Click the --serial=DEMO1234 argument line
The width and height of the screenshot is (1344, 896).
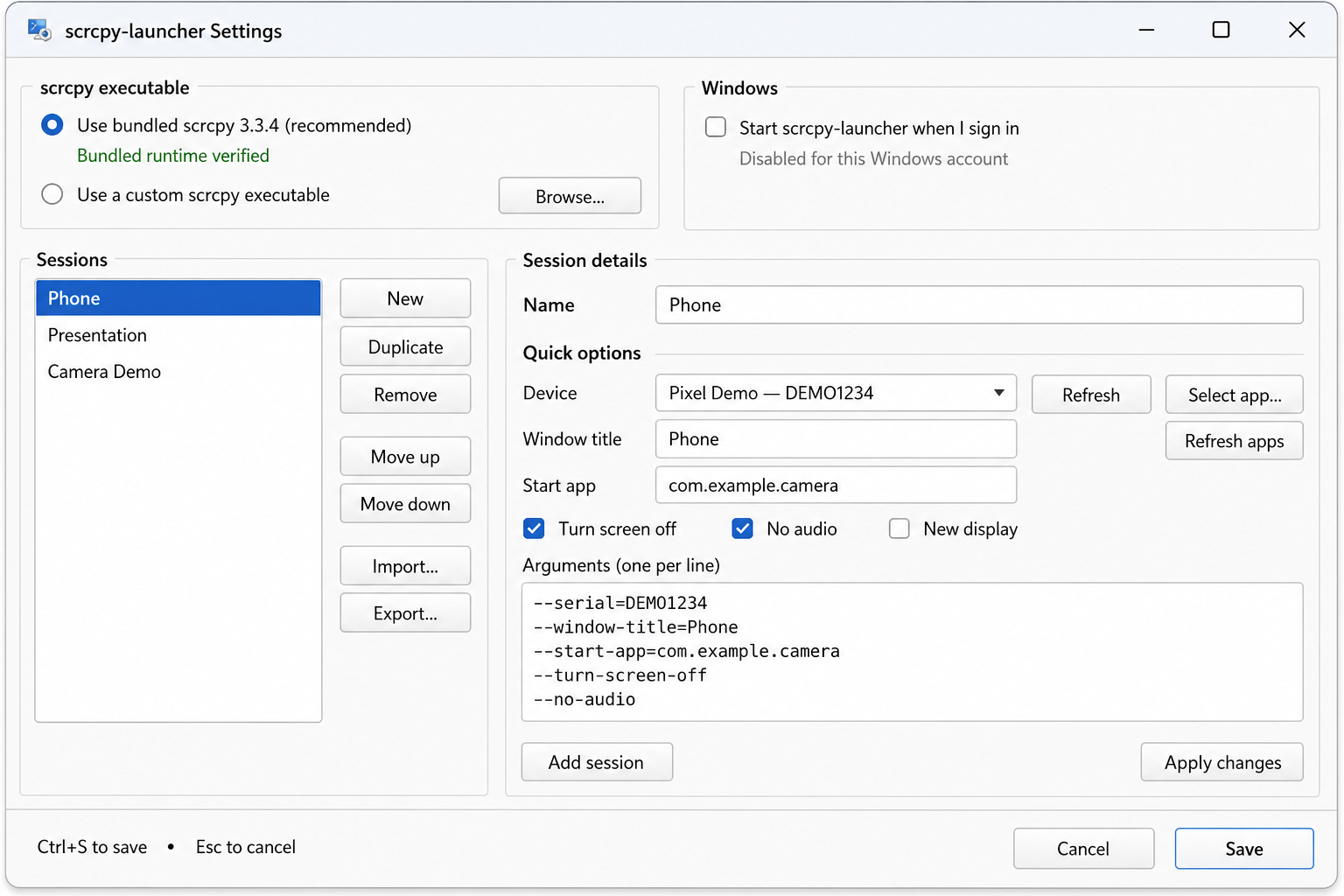[x=619, y=603]
